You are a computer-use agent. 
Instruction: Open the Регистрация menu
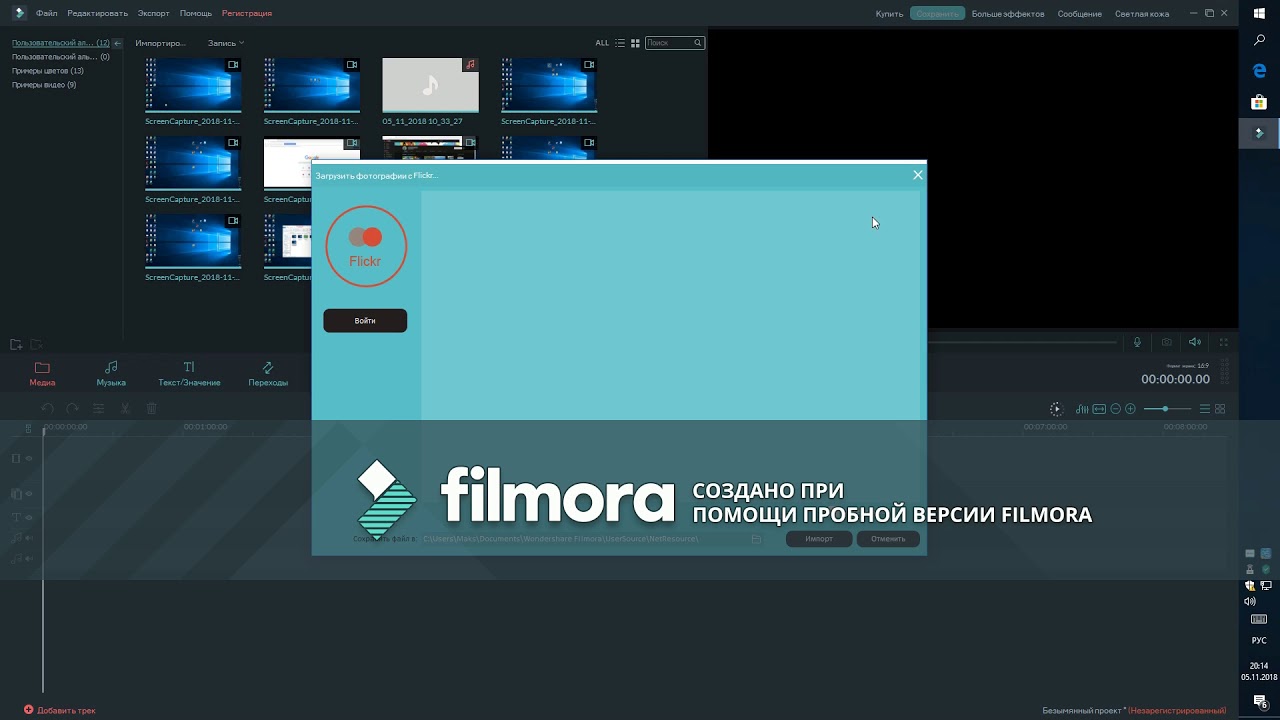click(x=247, y=14)
